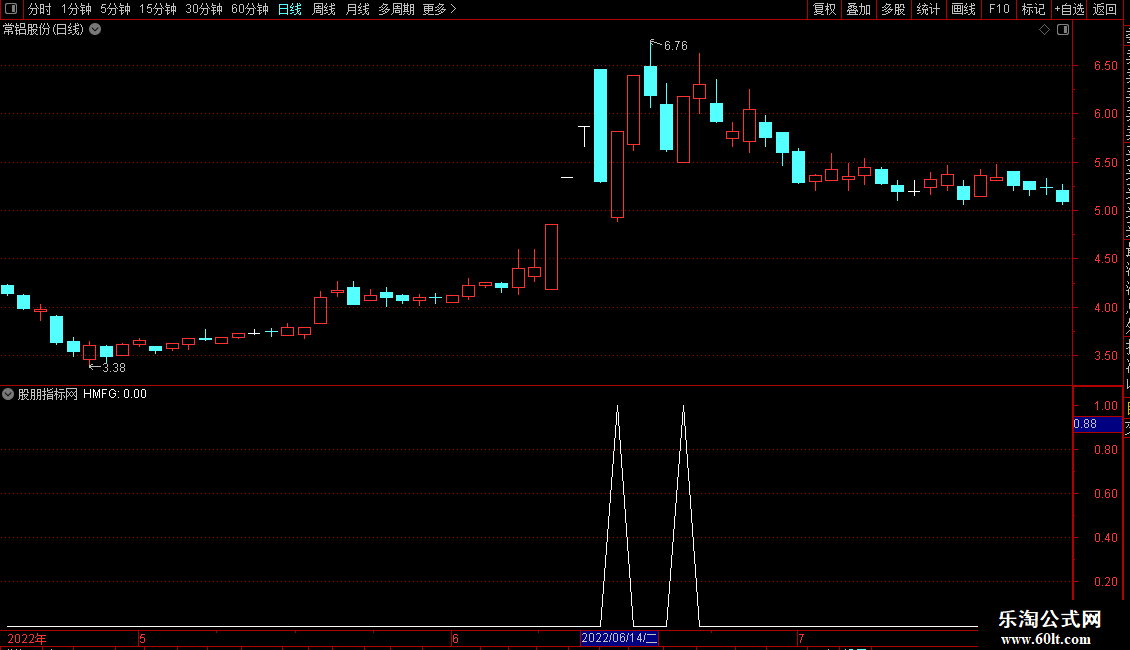Open the 统计 statistics tool

927,9
